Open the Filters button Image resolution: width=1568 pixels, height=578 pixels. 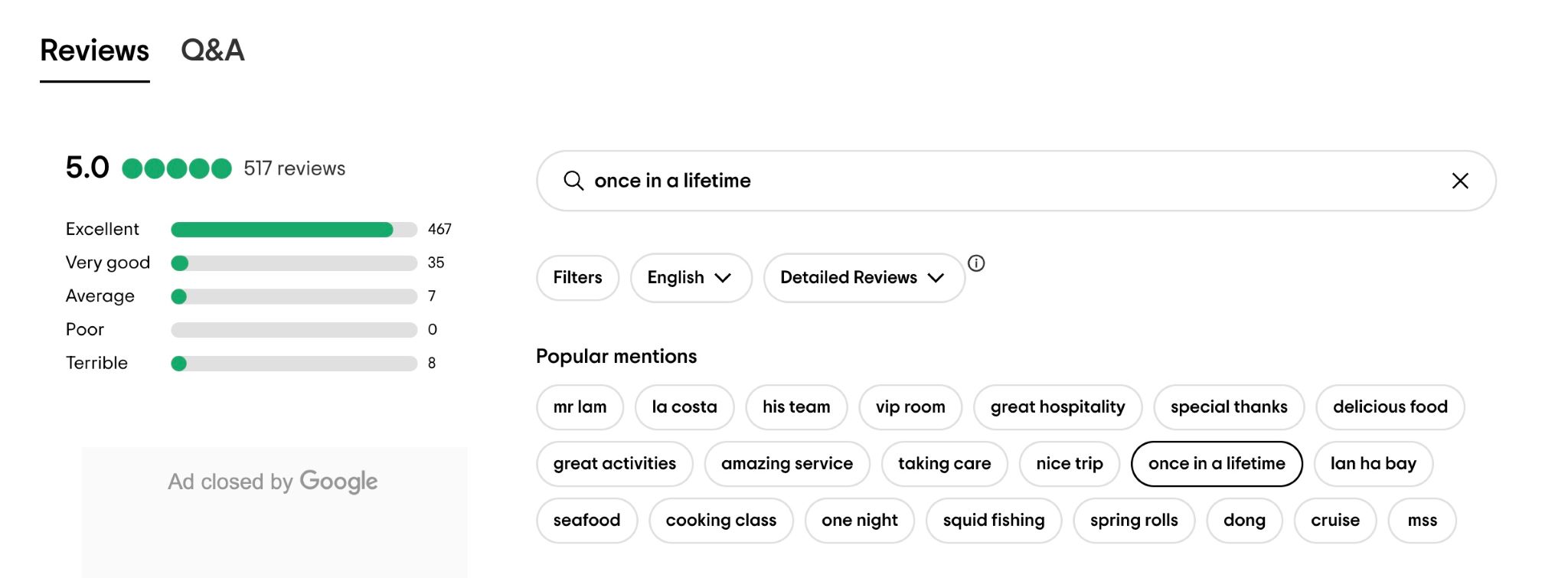pos(577,278)
